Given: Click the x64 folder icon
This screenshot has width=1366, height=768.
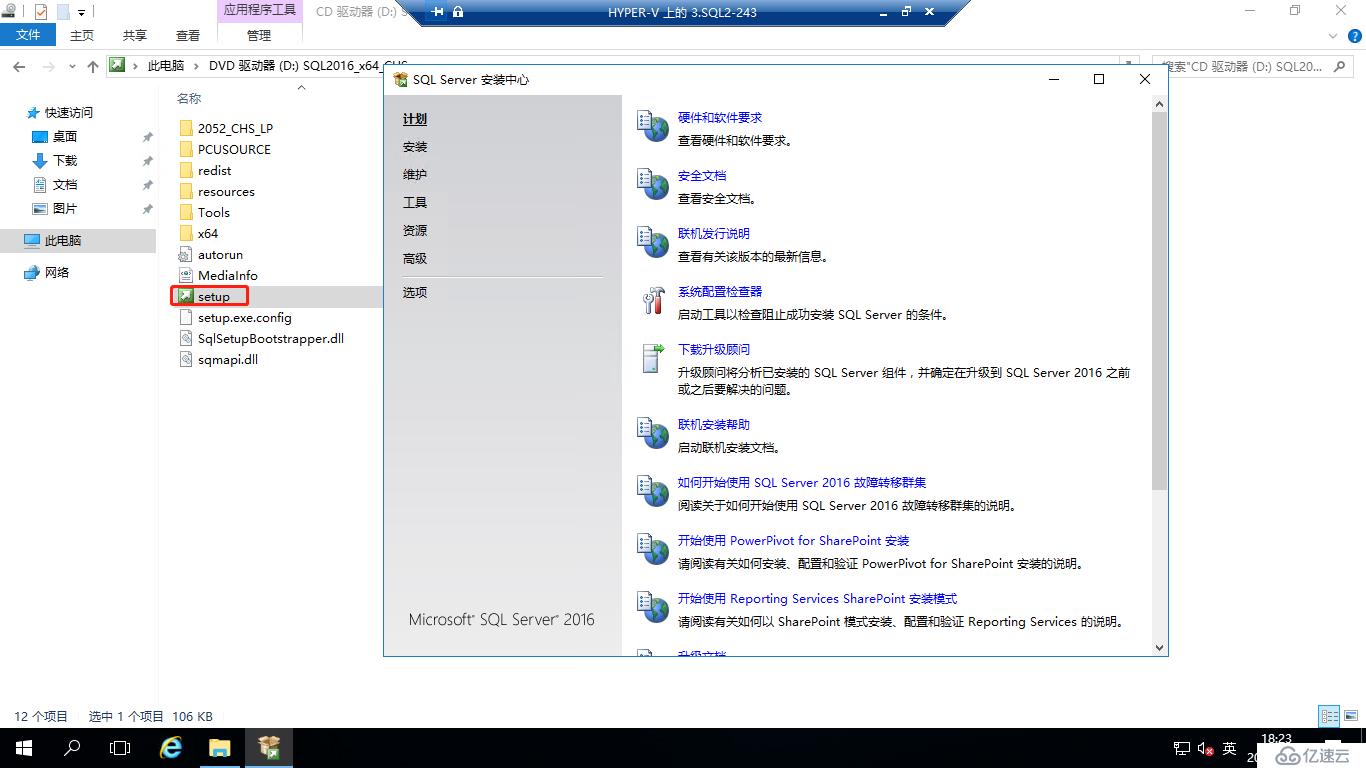Looking at the screenshot, I should 186,233.
